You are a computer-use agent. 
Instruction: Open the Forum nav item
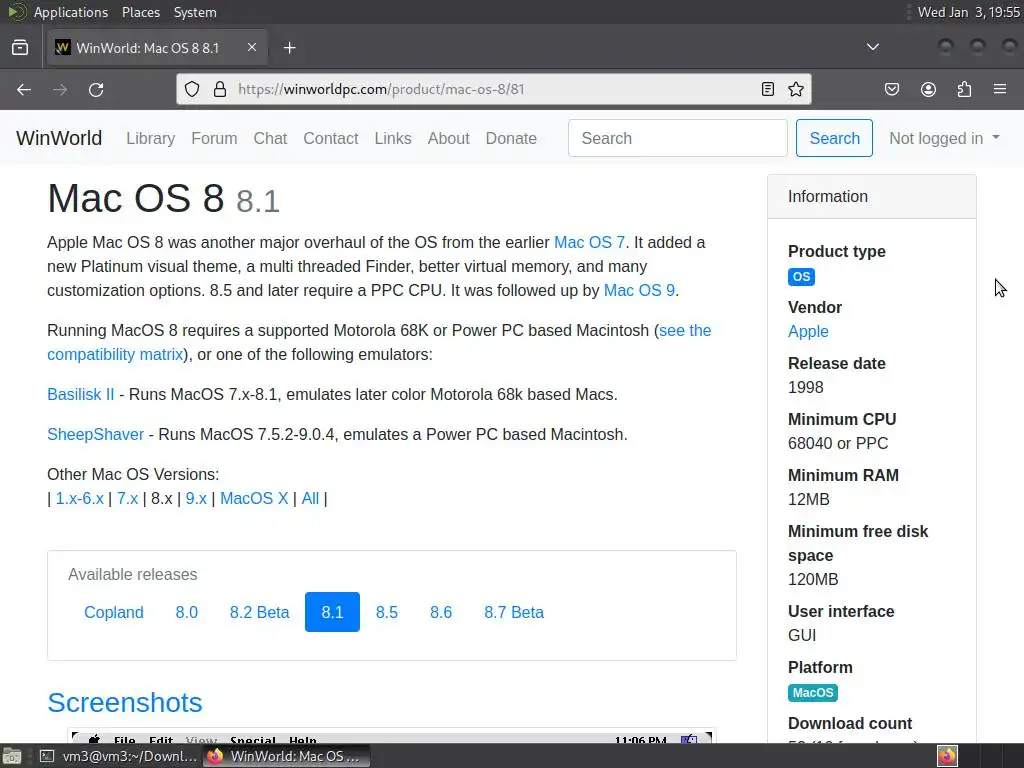pyautogui.click(x=214, y=138)
